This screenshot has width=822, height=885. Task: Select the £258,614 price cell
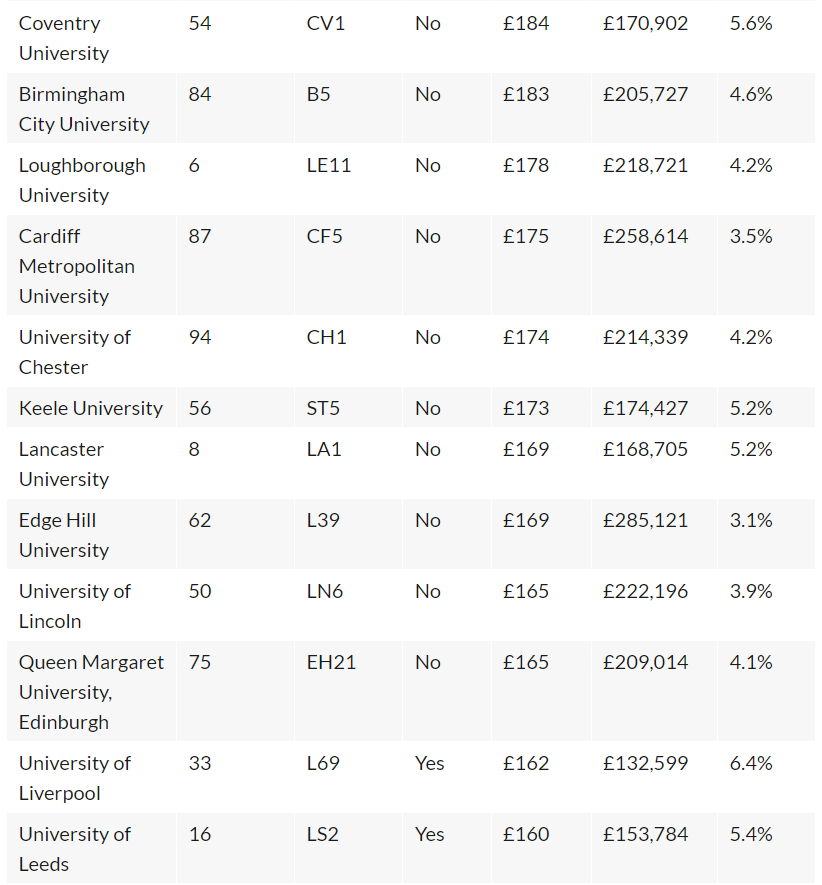click(x=645, y=236)
